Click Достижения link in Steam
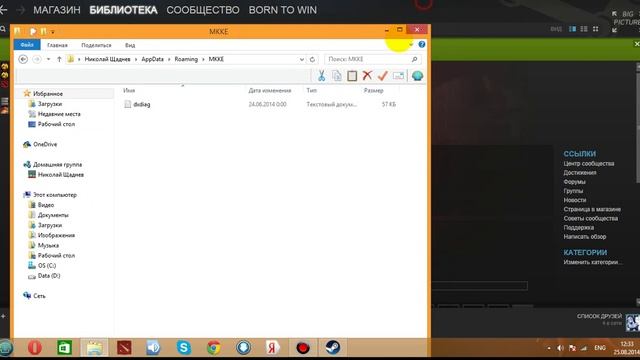The height and width of the screenshot is (360, 640). pos(580,173)
